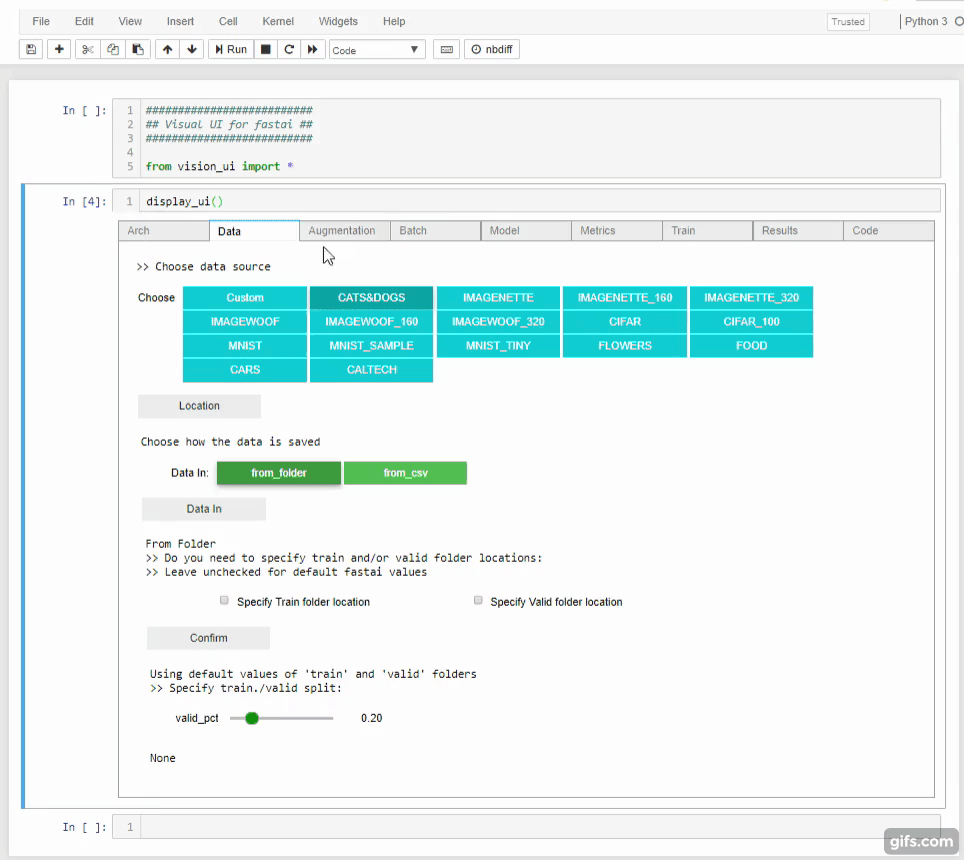The width and height of the screenshot is (964, 860).
Task: Click the Location button
Action: click(199, 406)
